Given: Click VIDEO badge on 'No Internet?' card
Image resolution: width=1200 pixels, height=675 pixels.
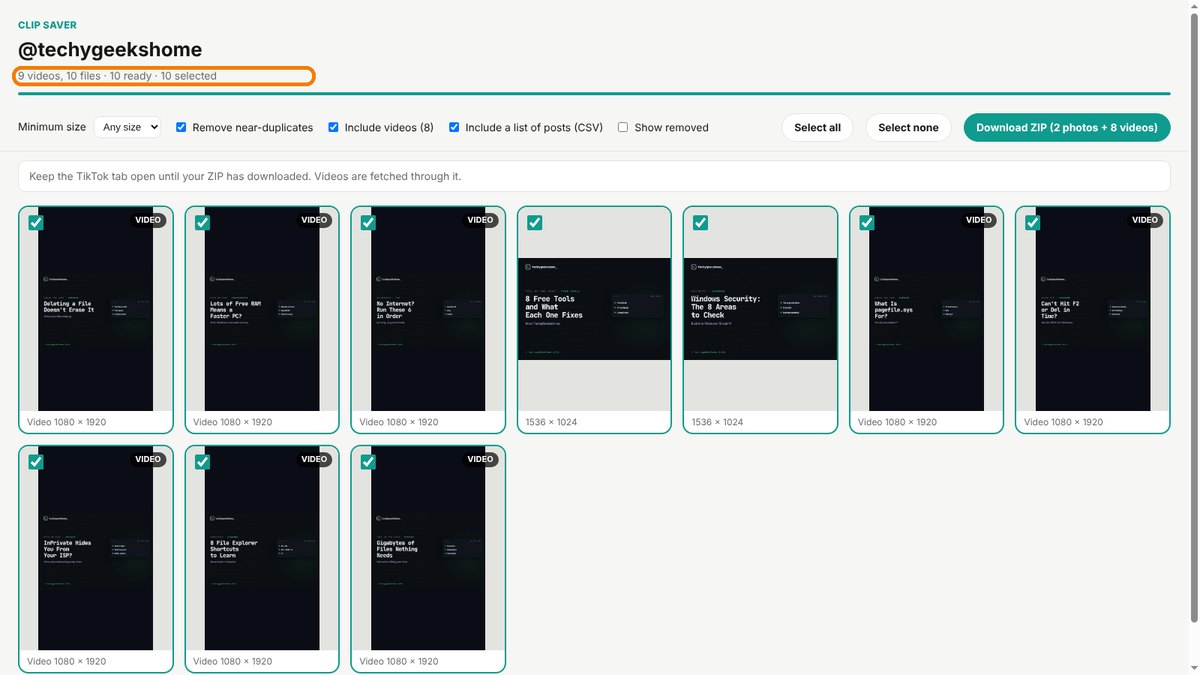Looking at the screenshot, I should coord(481,220).
